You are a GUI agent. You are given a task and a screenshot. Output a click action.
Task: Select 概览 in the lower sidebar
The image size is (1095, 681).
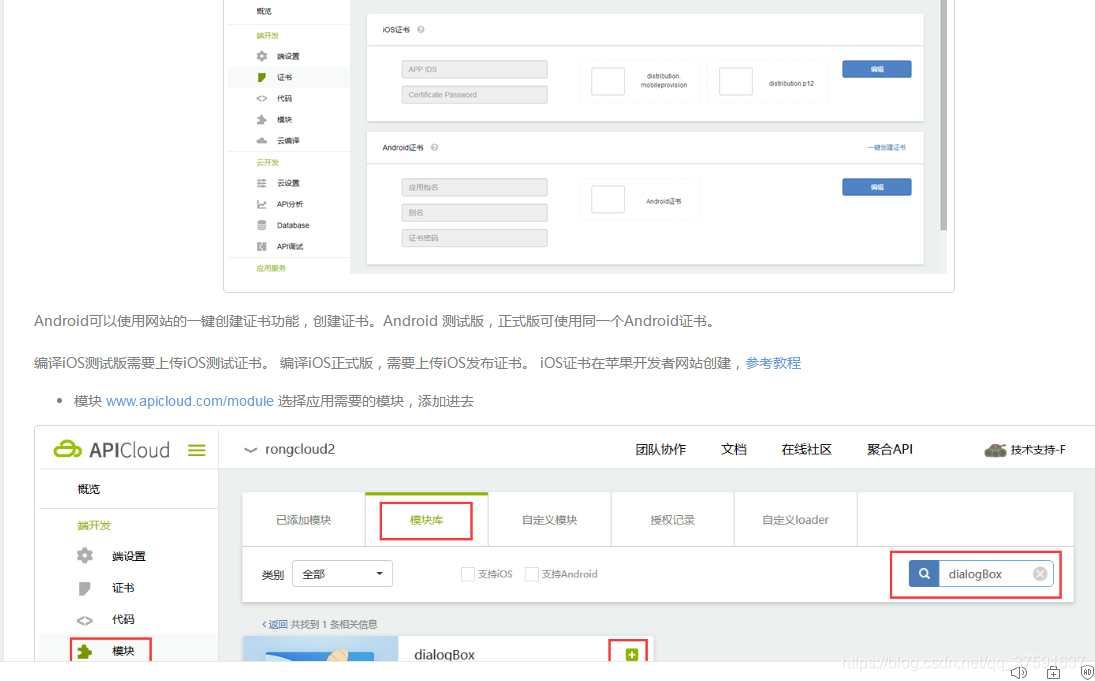(89, 489)
